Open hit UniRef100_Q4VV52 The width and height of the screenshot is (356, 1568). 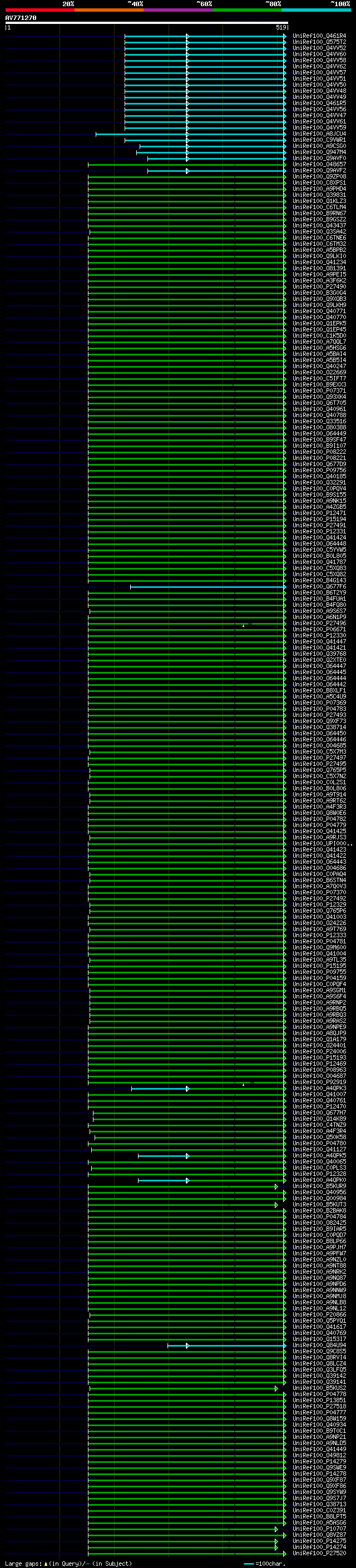319,48
